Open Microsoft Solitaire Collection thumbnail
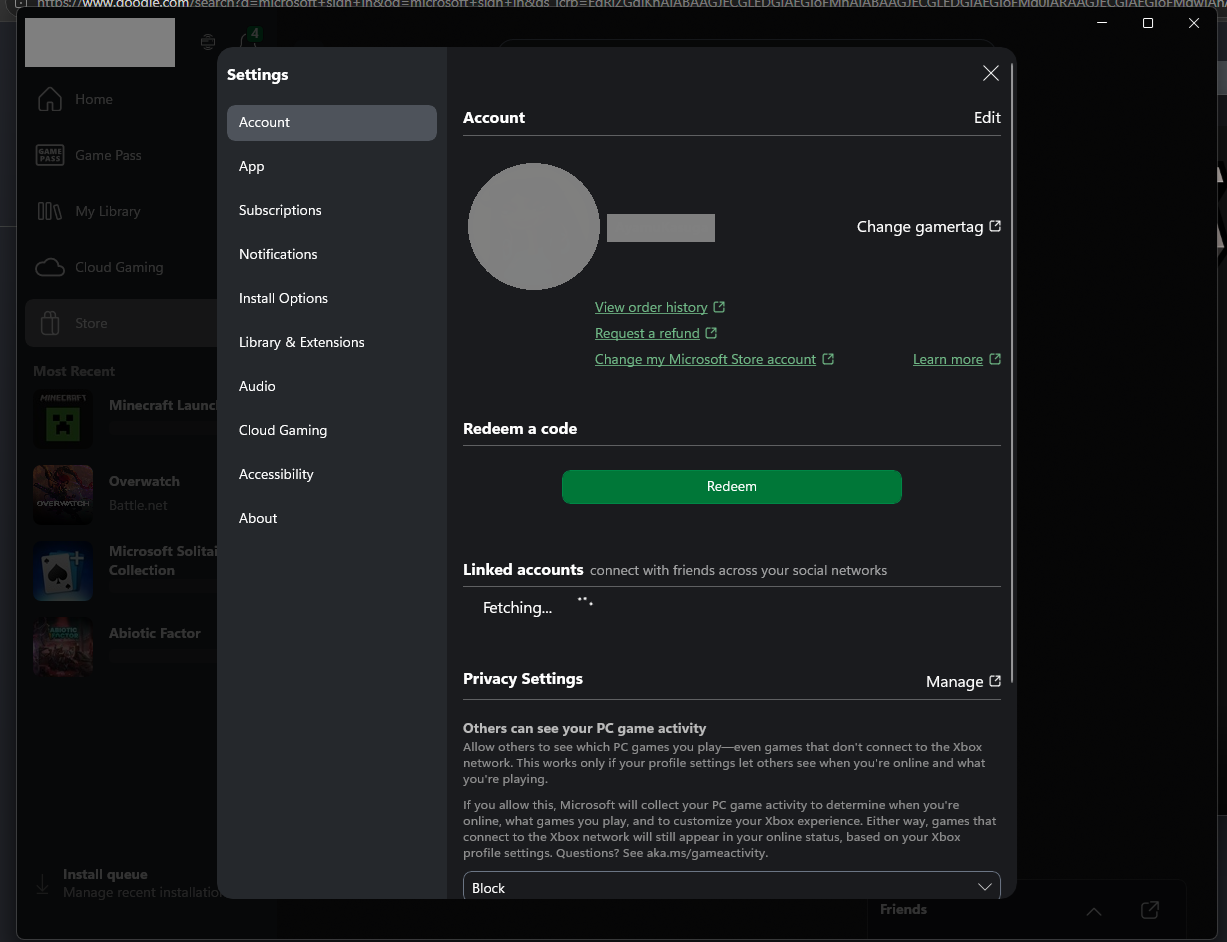The height and width of the screenshot is (942, 1227). [x=63, y=570]
